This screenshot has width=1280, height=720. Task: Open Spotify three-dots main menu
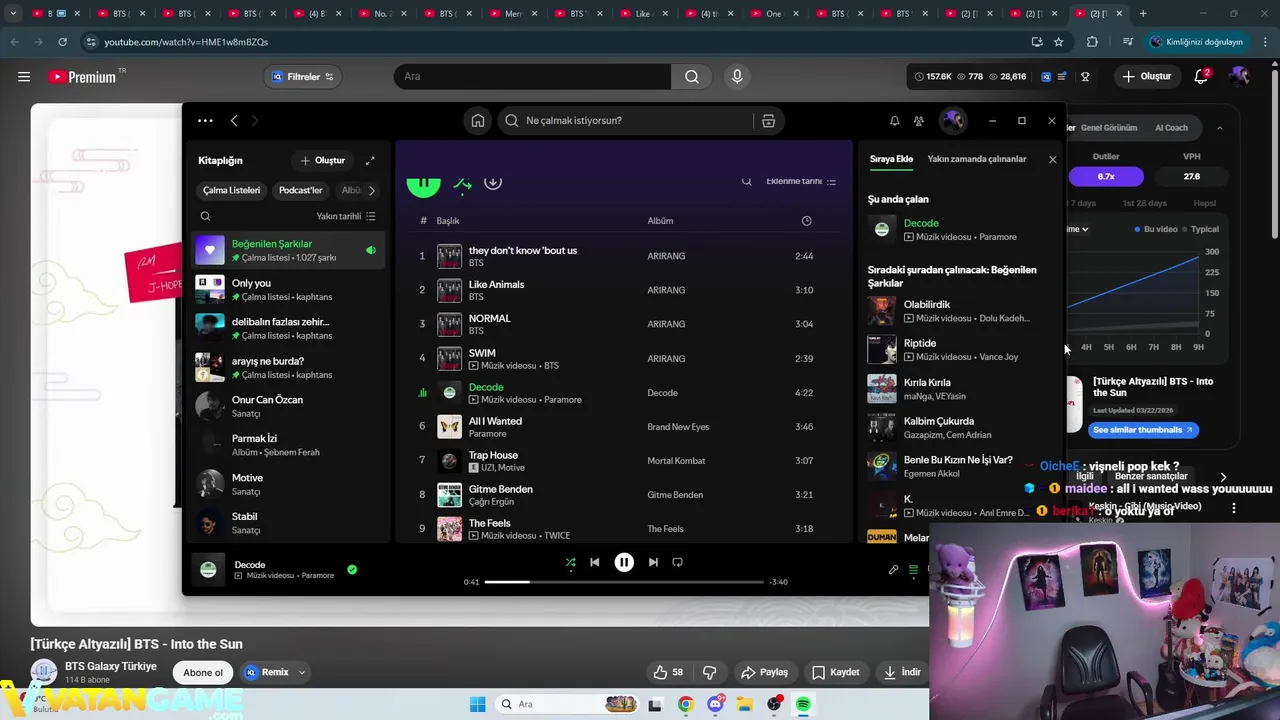pyautogui.click(x=205, y=121)
